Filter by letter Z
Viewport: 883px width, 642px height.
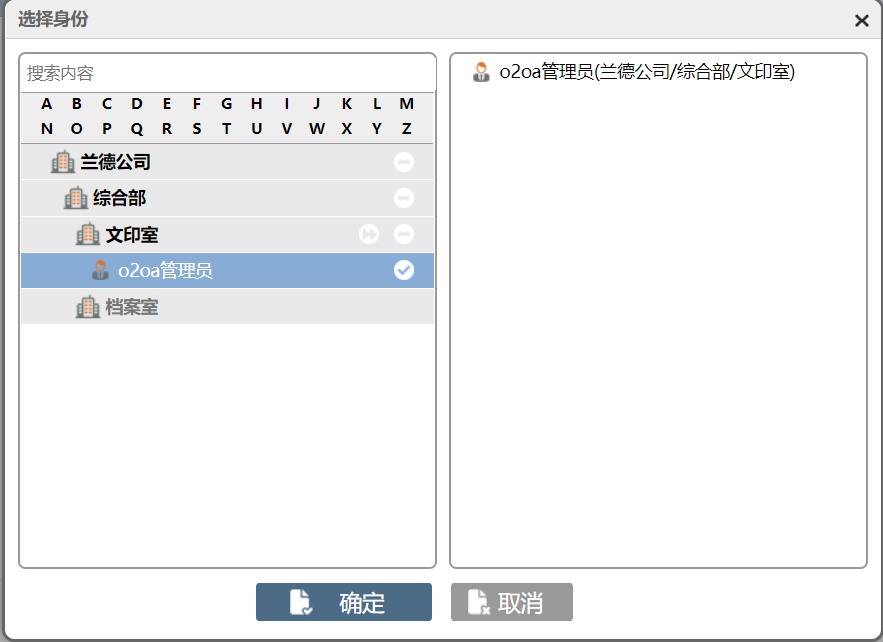tap(407, 129)
